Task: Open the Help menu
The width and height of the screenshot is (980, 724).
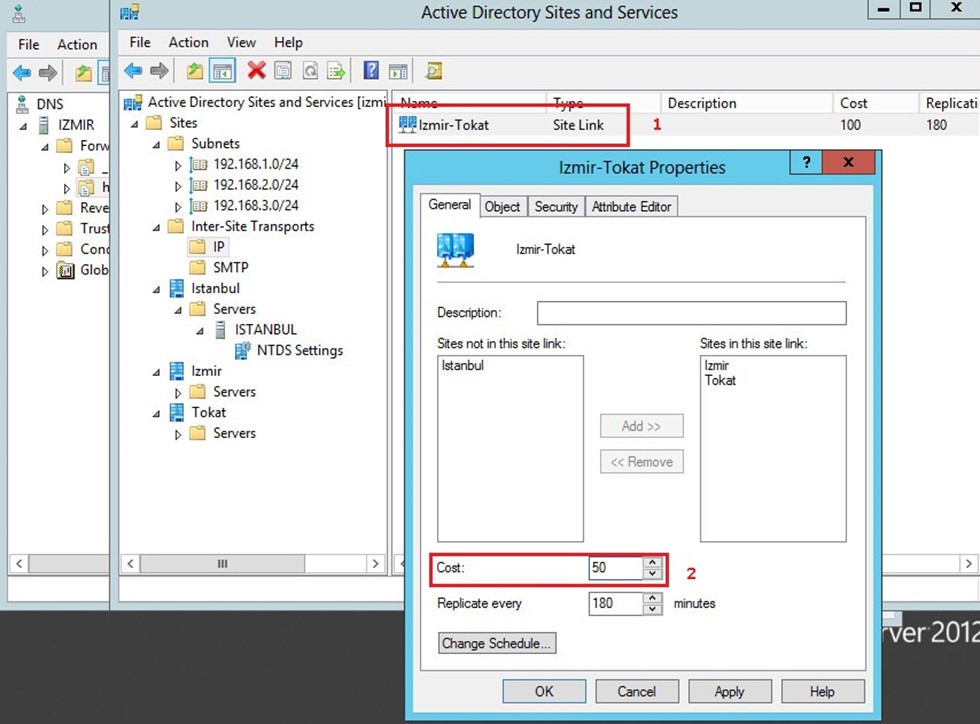Action: pyautogui.click(x=288, y=42)
